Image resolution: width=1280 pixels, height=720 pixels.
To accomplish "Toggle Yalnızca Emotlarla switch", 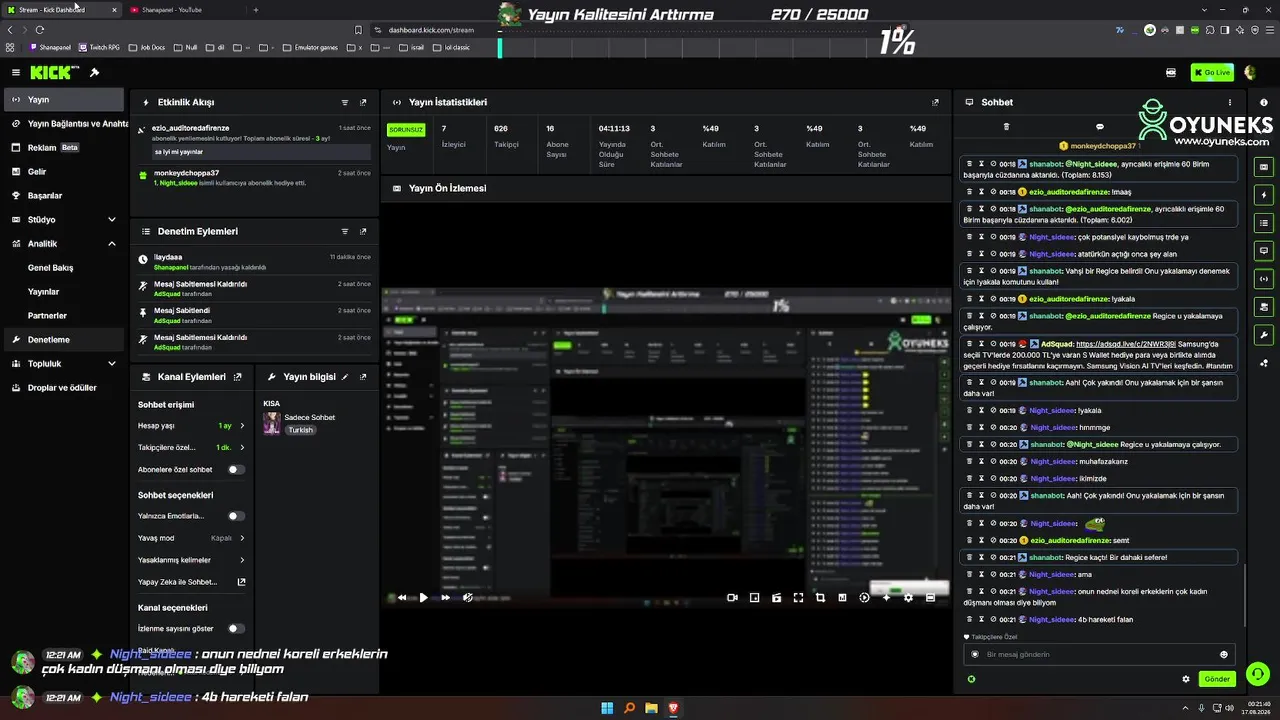I will pos(235,516).
